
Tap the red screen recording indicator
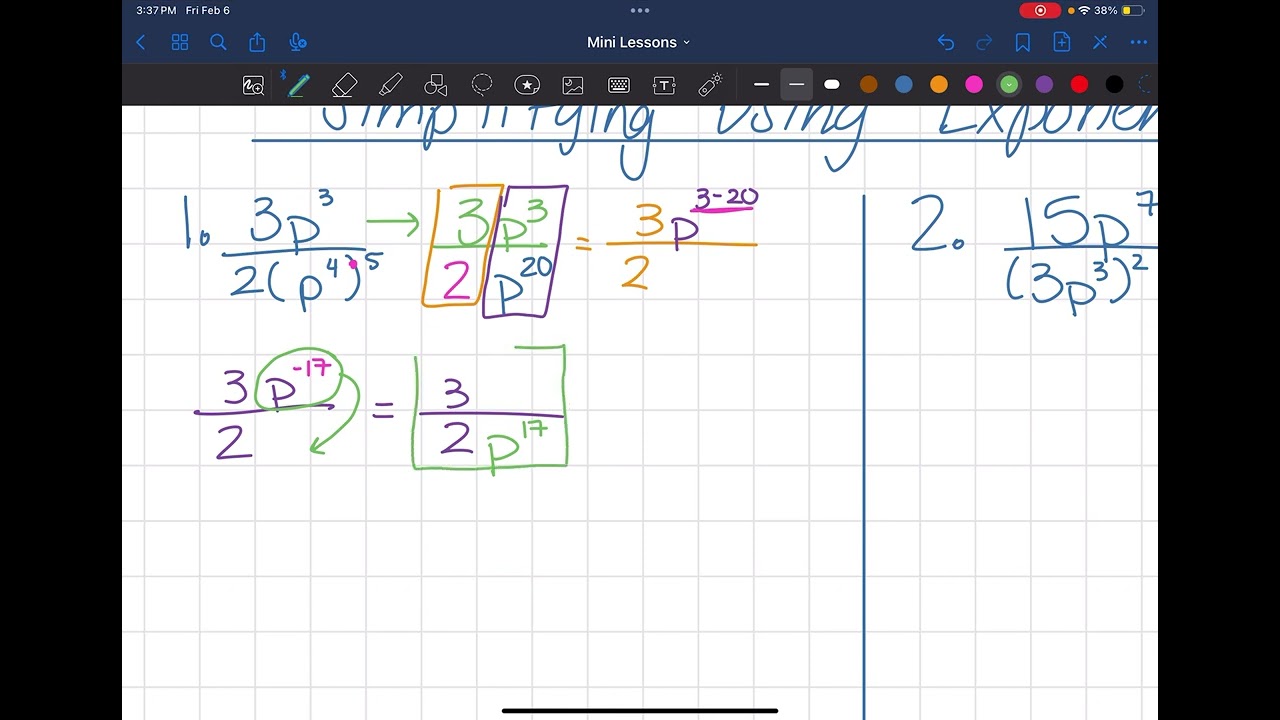1040,10
